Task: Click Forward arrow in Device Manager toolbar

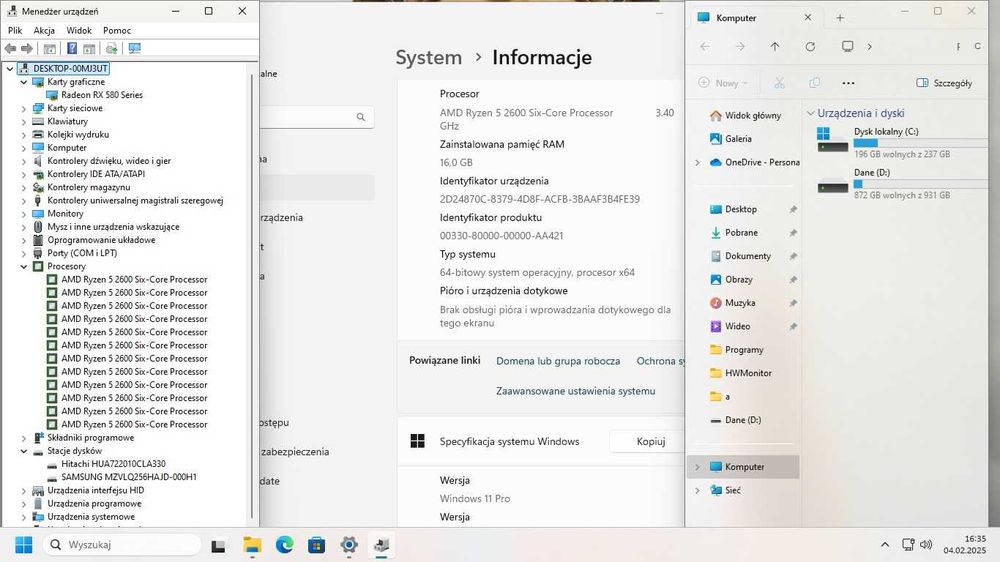Action: pyautogui.click(x=27, y=48)
